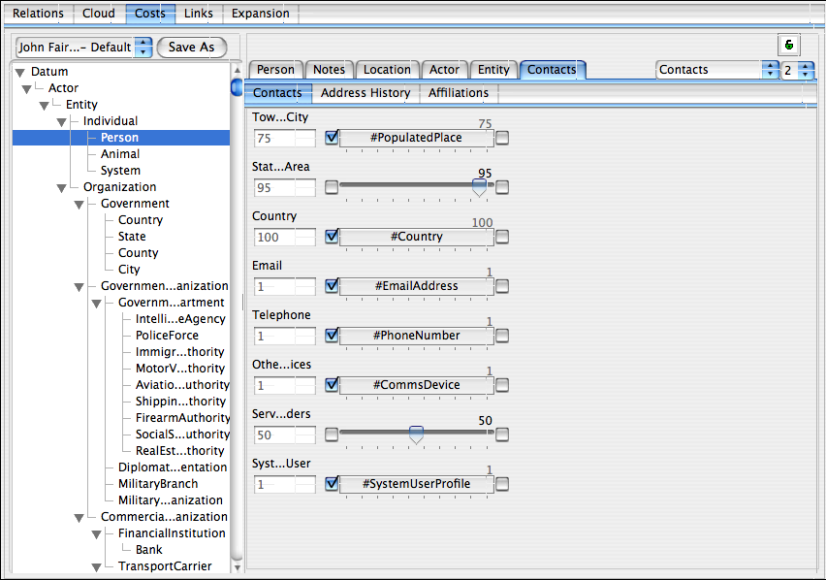The height and width of the screenshot is (580, 826).
Task: Click the Stat...Area value field showing 95
Action: click(x=284, y=188)
